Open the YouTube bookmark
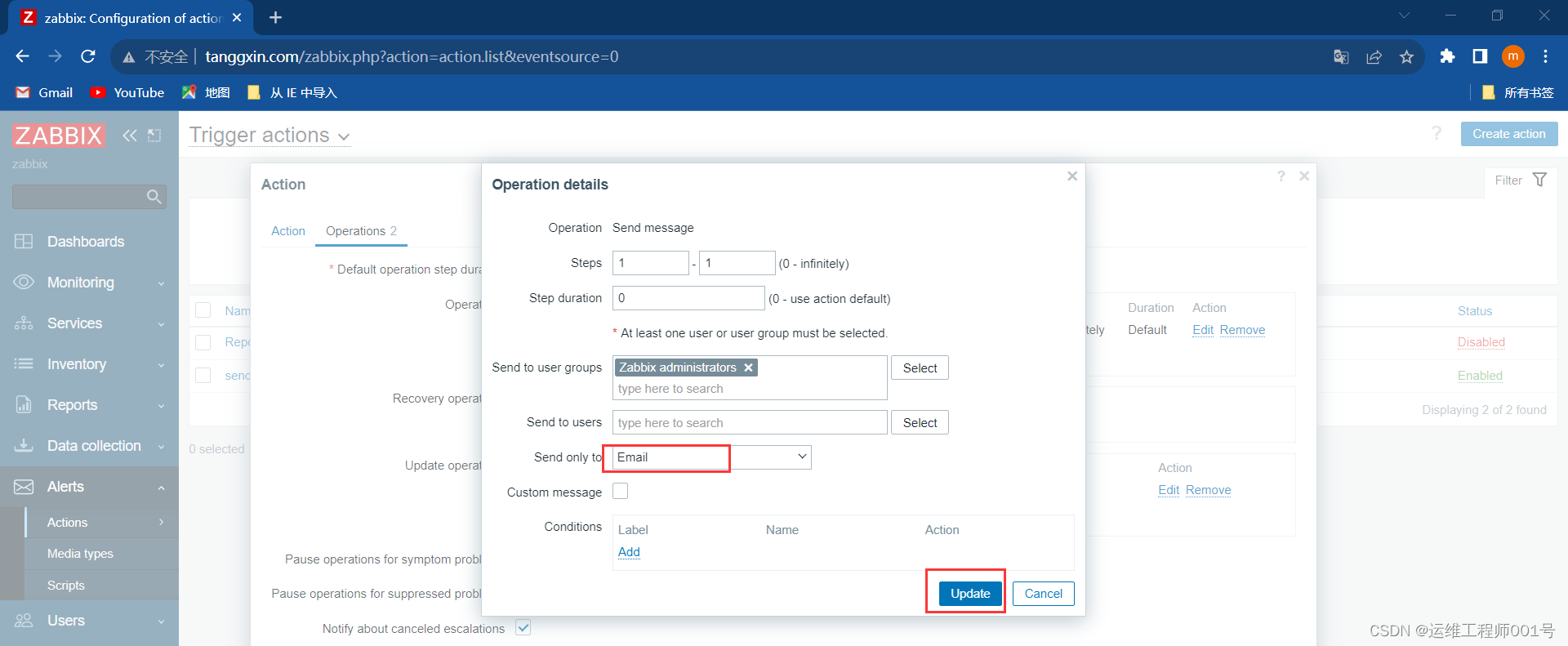Screen dimensions: 1568x646 [x=127, y=92]
